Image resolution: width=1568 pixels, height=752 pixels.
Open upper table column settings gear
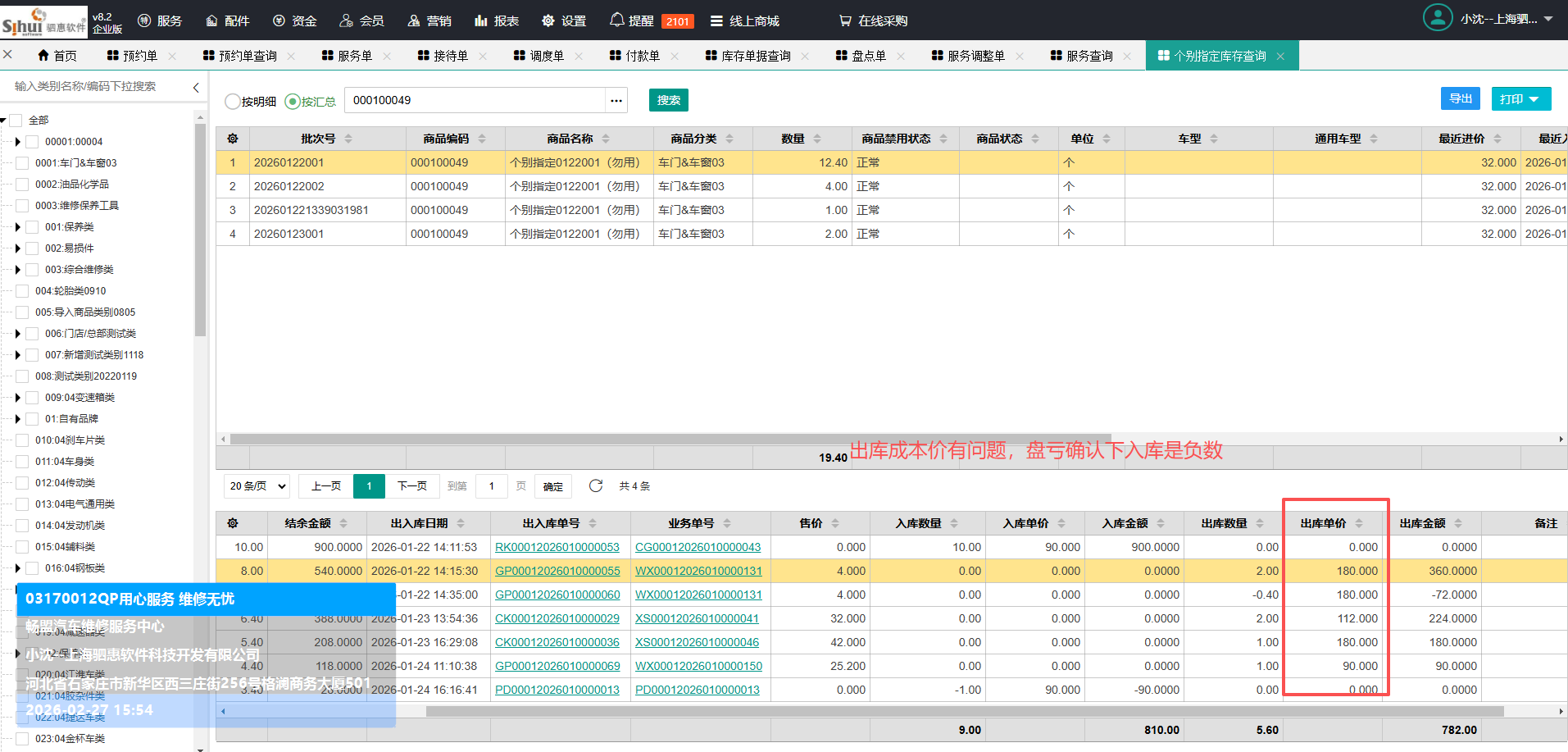coord(233,139)
